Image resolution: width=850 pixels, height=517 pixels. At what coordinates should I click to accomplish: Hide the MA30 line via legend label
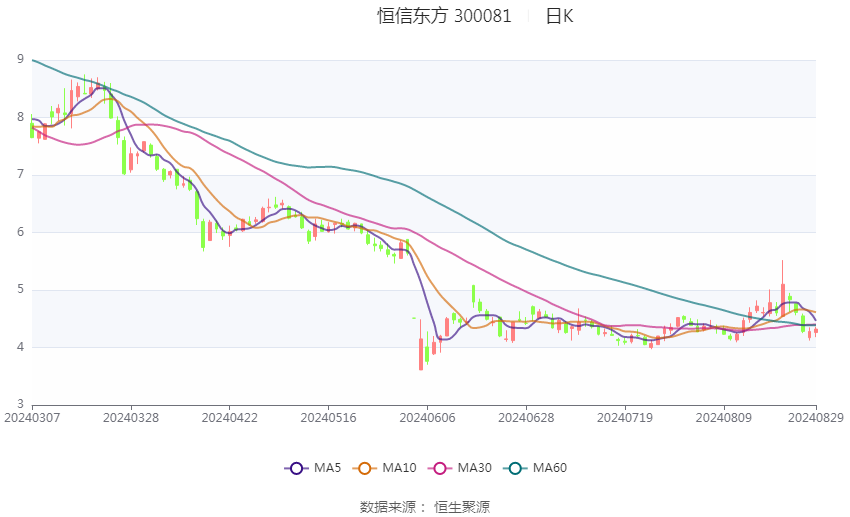475,468
